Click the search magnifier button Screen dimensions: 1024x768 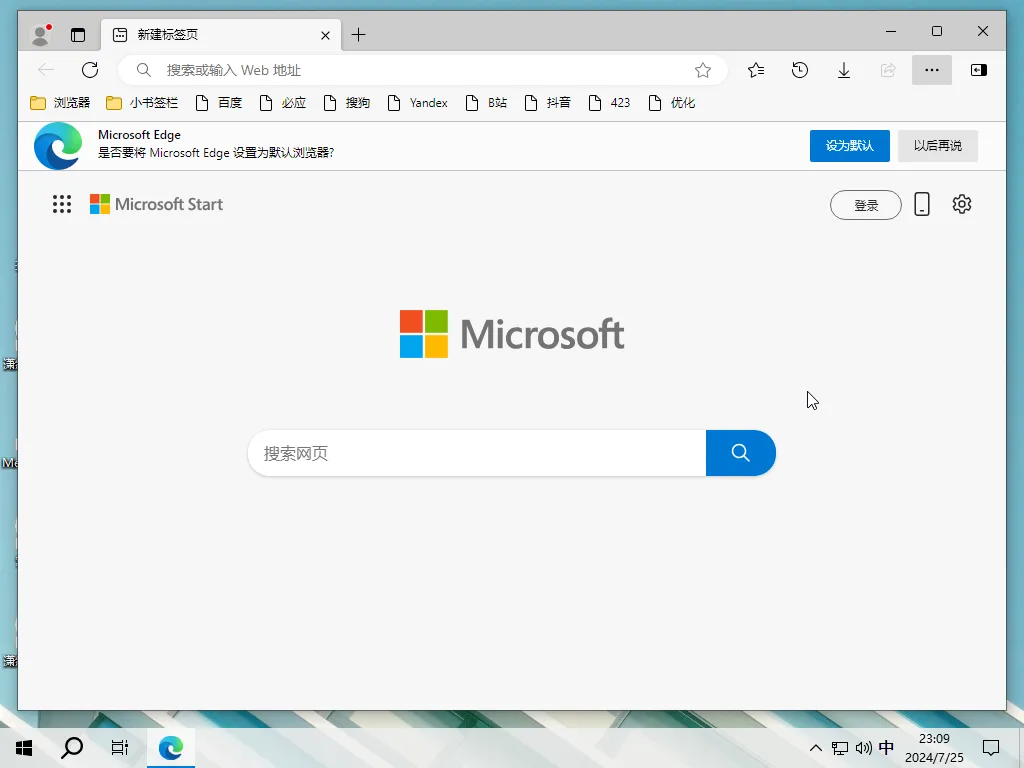[x=740, y=453]
